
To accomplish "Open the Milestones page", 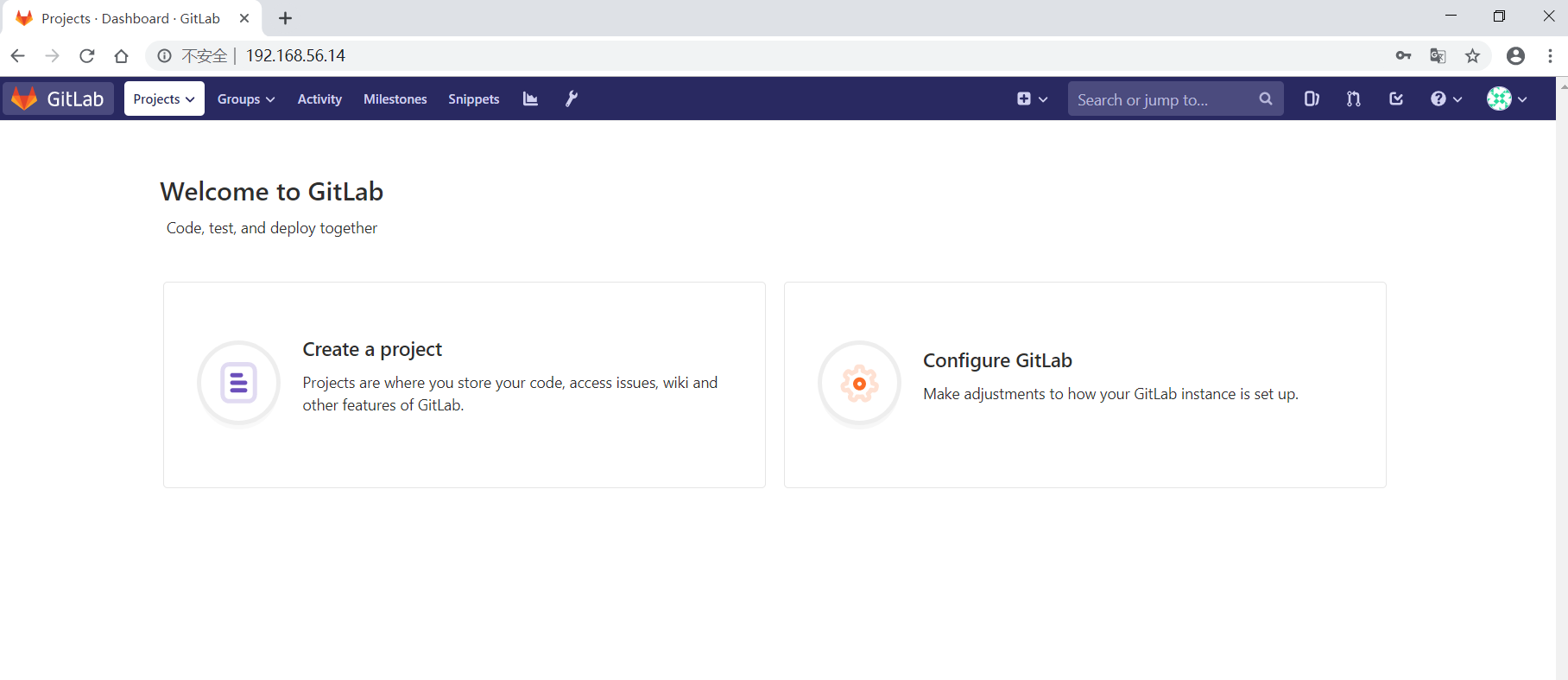I will 395,99.
